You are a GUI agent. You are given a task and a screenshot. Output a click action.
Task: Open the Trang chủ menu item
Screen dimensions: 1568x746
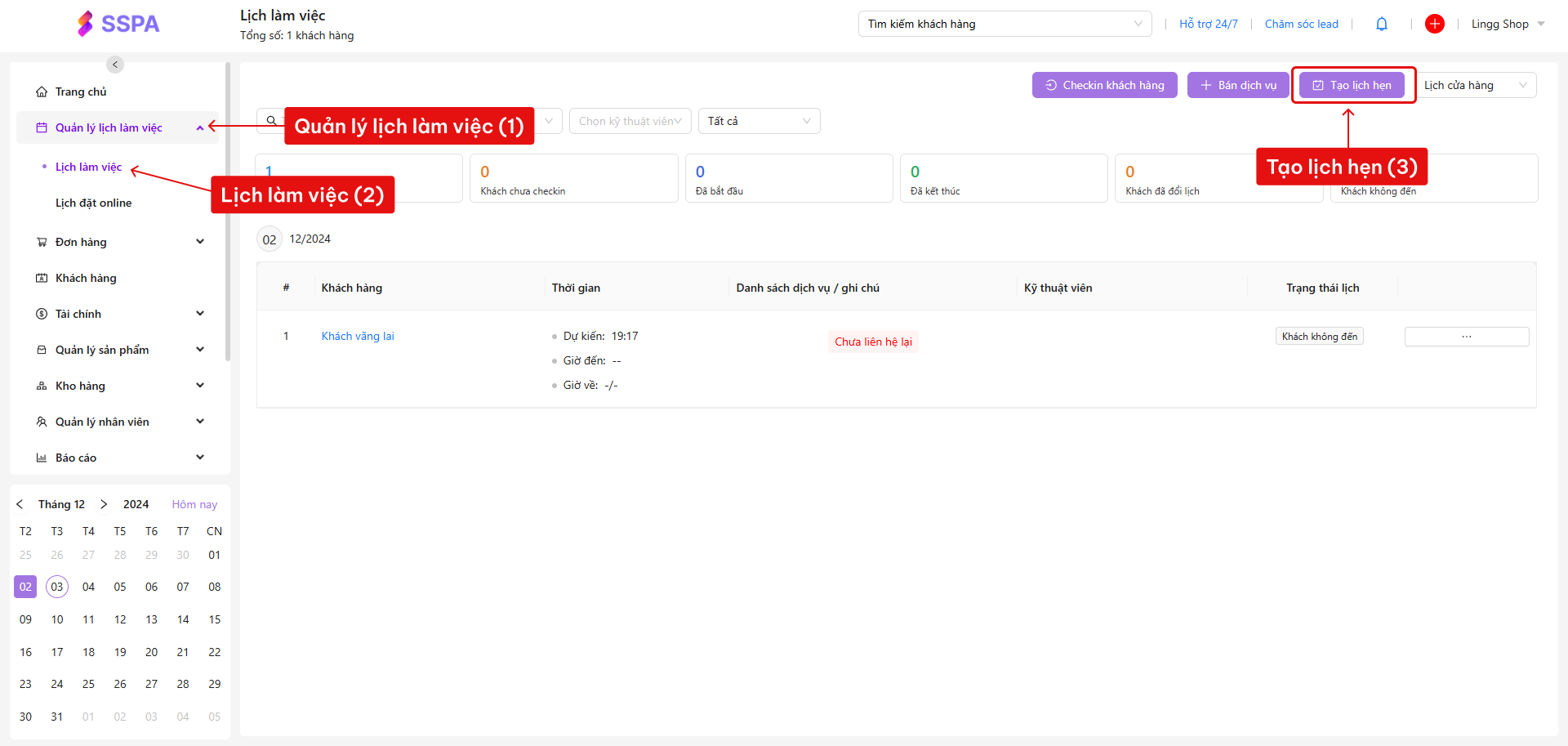pos(117,92)
